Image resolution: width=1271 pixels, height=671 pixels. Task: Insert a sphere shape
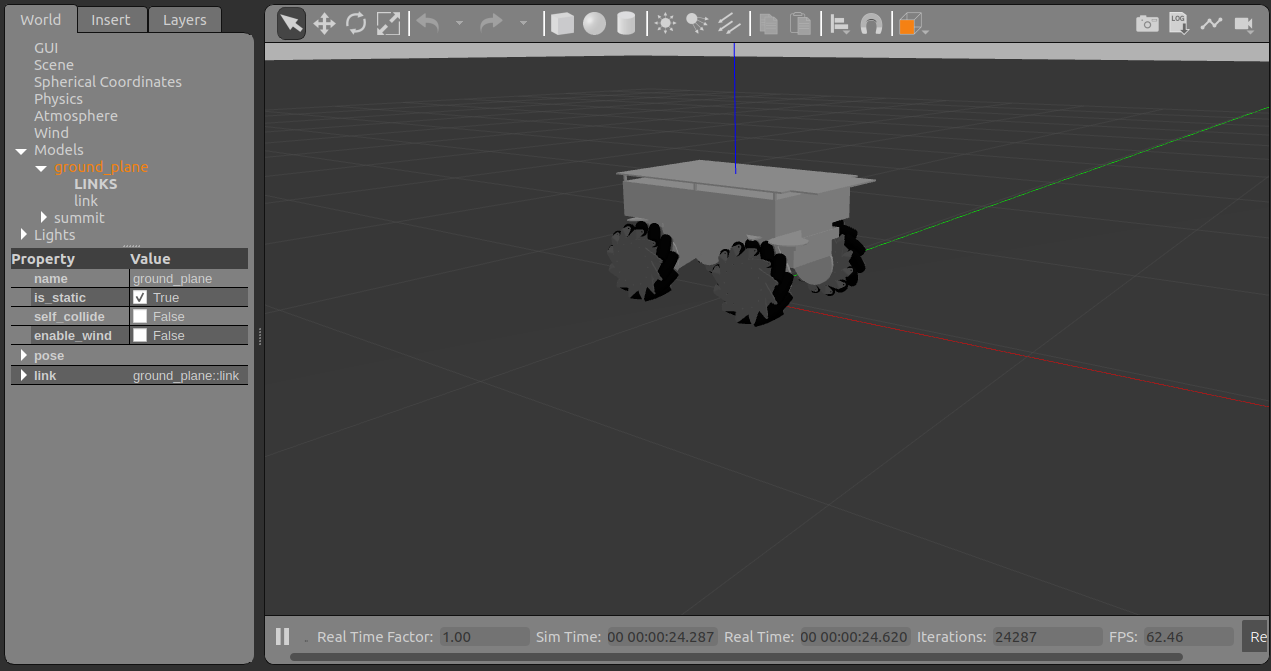(595, 24)
